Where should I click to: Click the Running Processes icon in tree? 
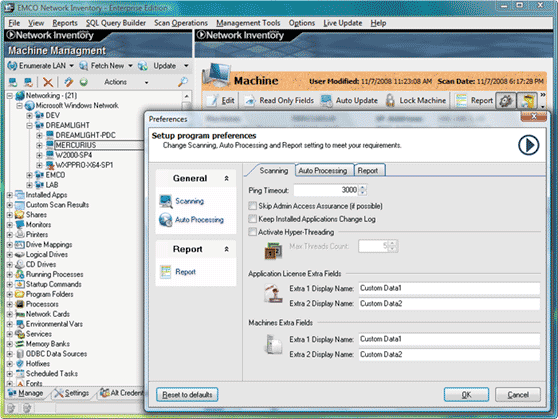tap(20, 274)
